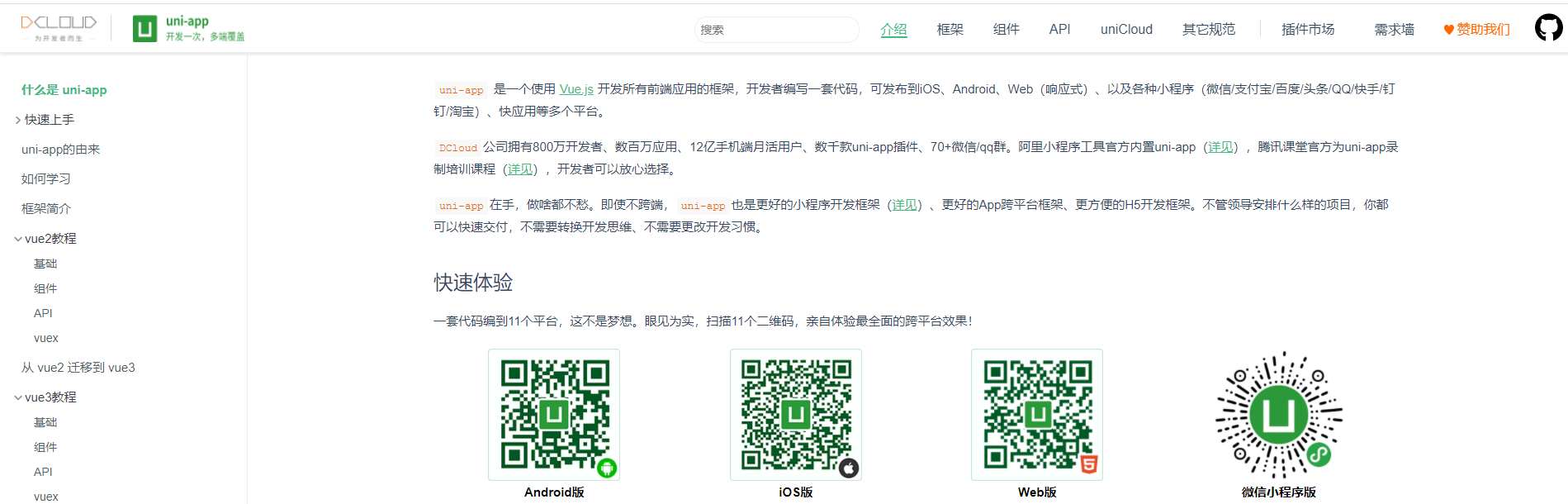Open vuex under vue3教程
This screenshot has width=1568, height=504.
pos(46,497)
